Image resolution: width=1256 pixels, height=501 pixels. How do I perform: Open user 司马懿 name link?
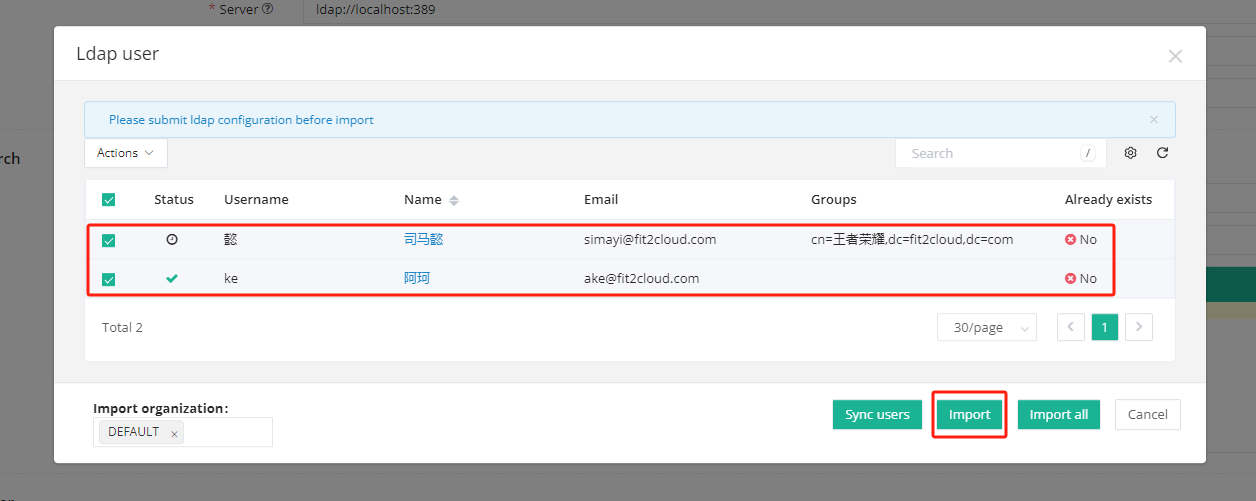point(423,240)
